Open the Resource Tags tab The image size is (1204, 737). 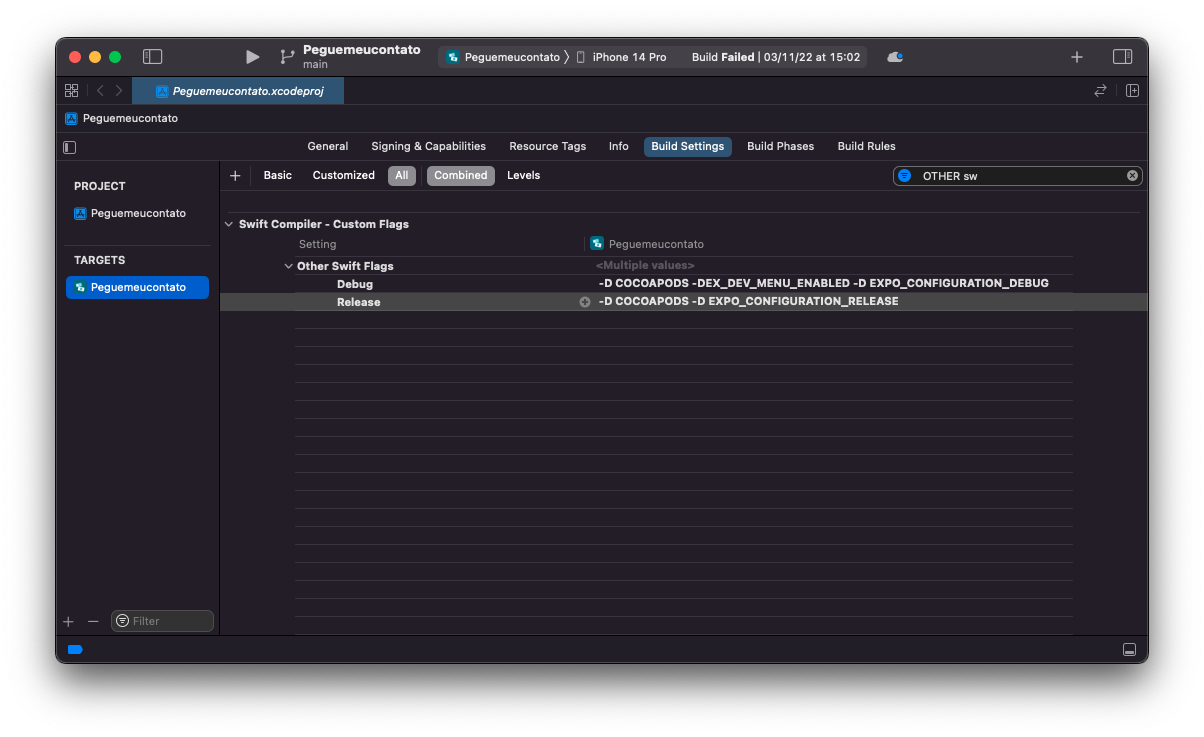tap(547, 146)
